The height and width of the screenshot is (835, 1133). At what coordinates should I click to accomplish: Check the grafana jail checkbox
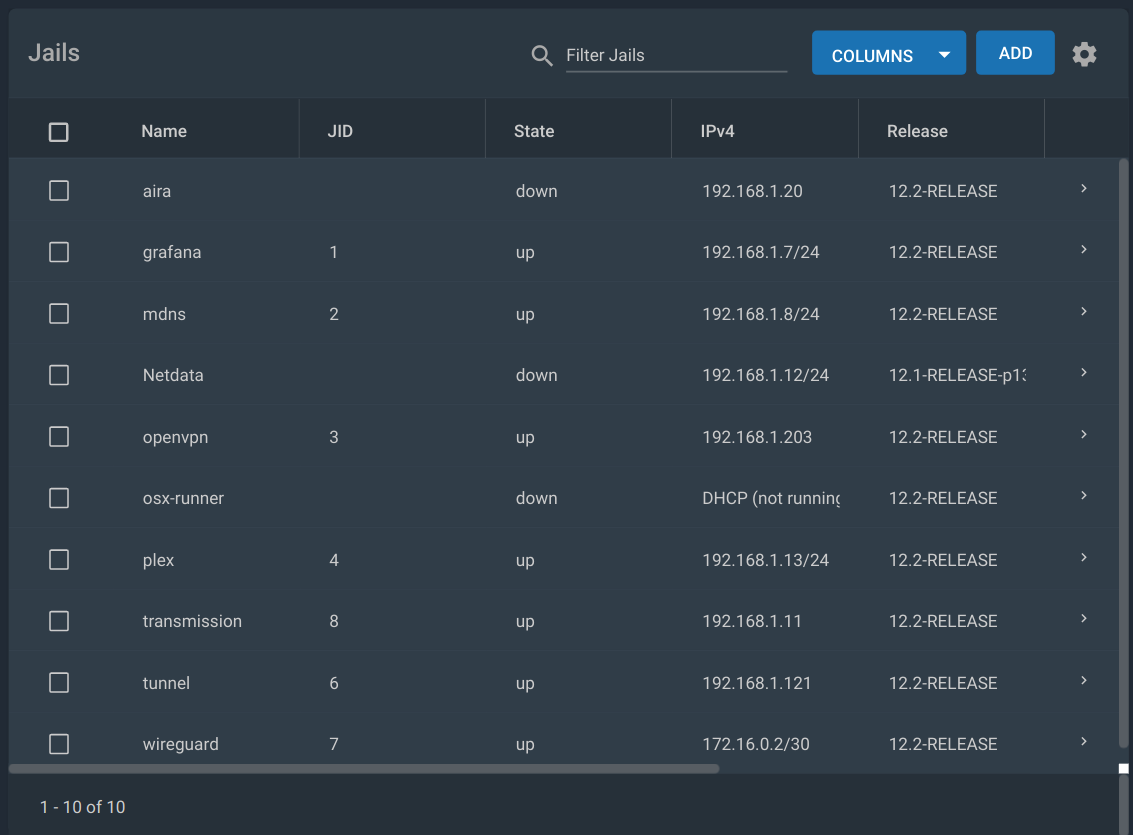point(59,252)
